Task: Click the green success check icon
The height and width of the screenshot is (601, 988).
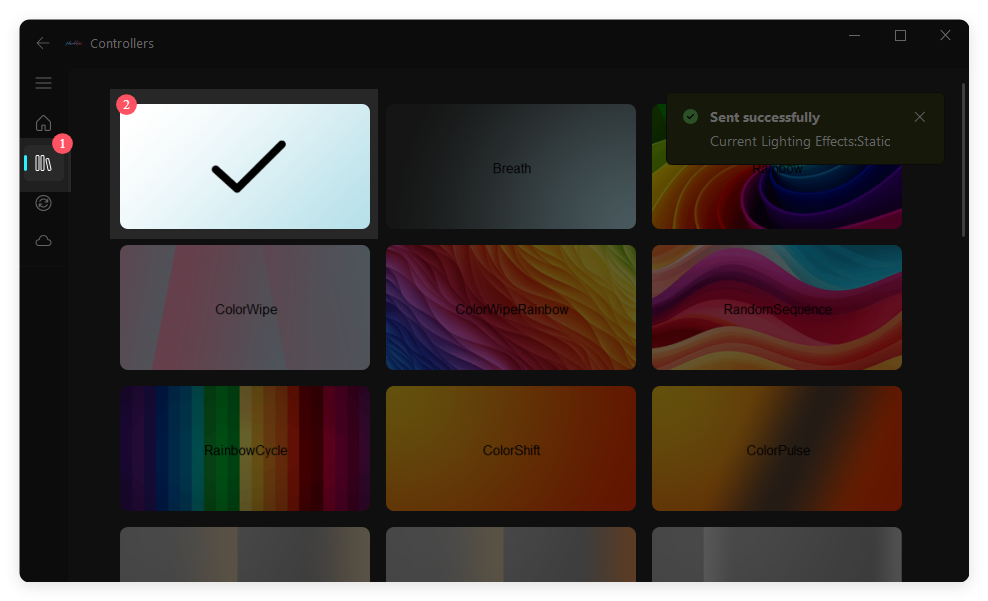Action: (691, 117)
